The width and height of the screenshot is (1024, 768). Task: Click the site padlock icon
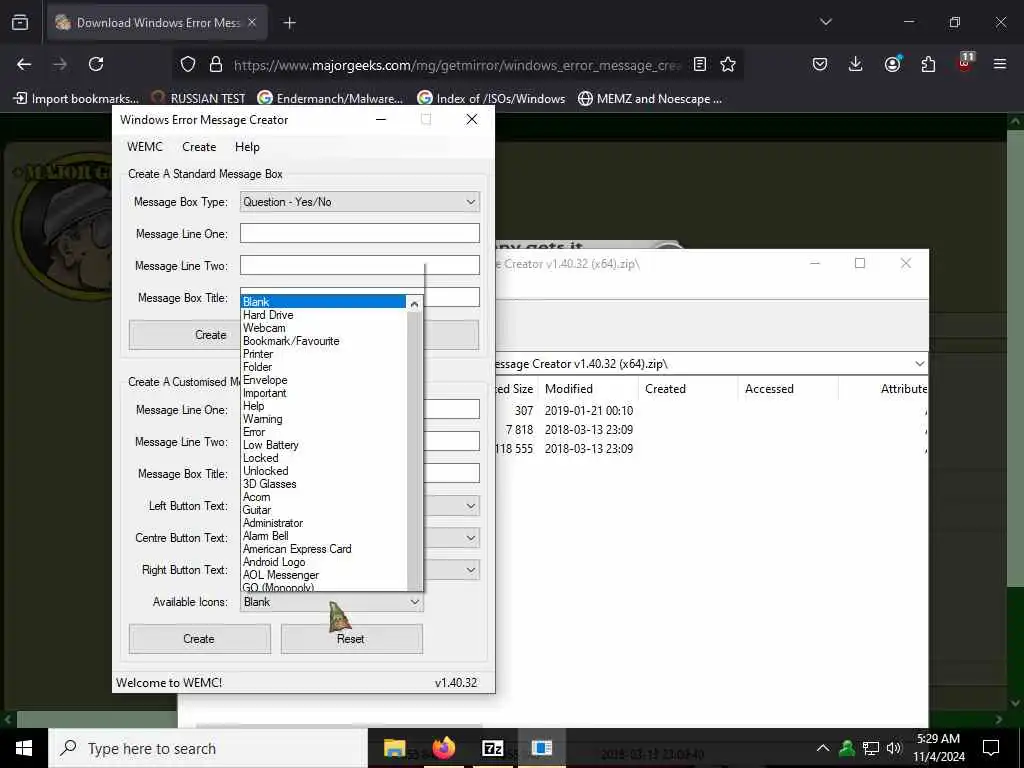pyautogui.click(x=216, y=64)
